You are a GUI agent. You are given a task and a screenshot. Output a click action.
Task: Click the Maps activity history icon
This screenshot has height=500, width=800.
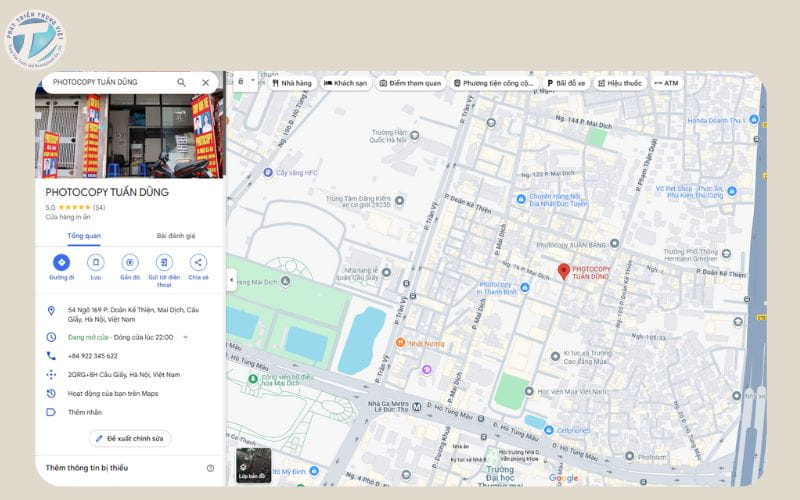(x=51, y=393)
